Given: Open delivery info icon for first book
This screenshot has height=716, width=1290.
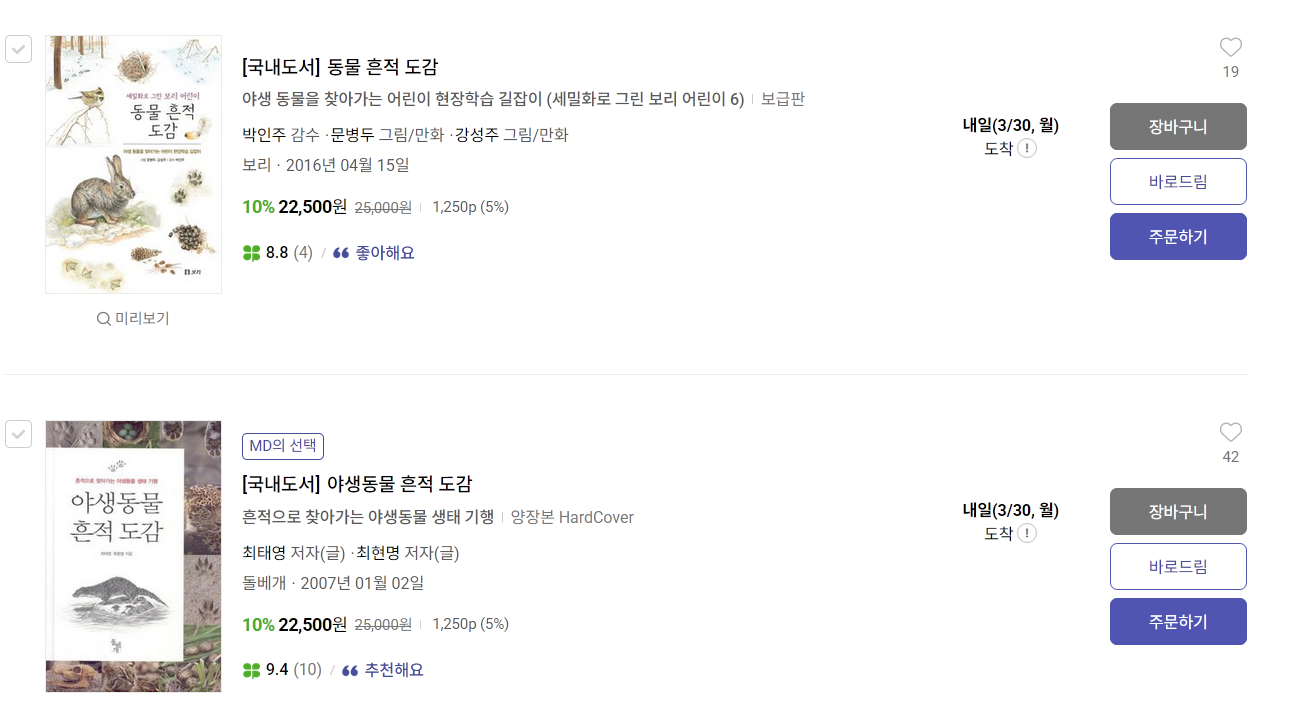Looking at the screenshot, I should coord(1027,149).
